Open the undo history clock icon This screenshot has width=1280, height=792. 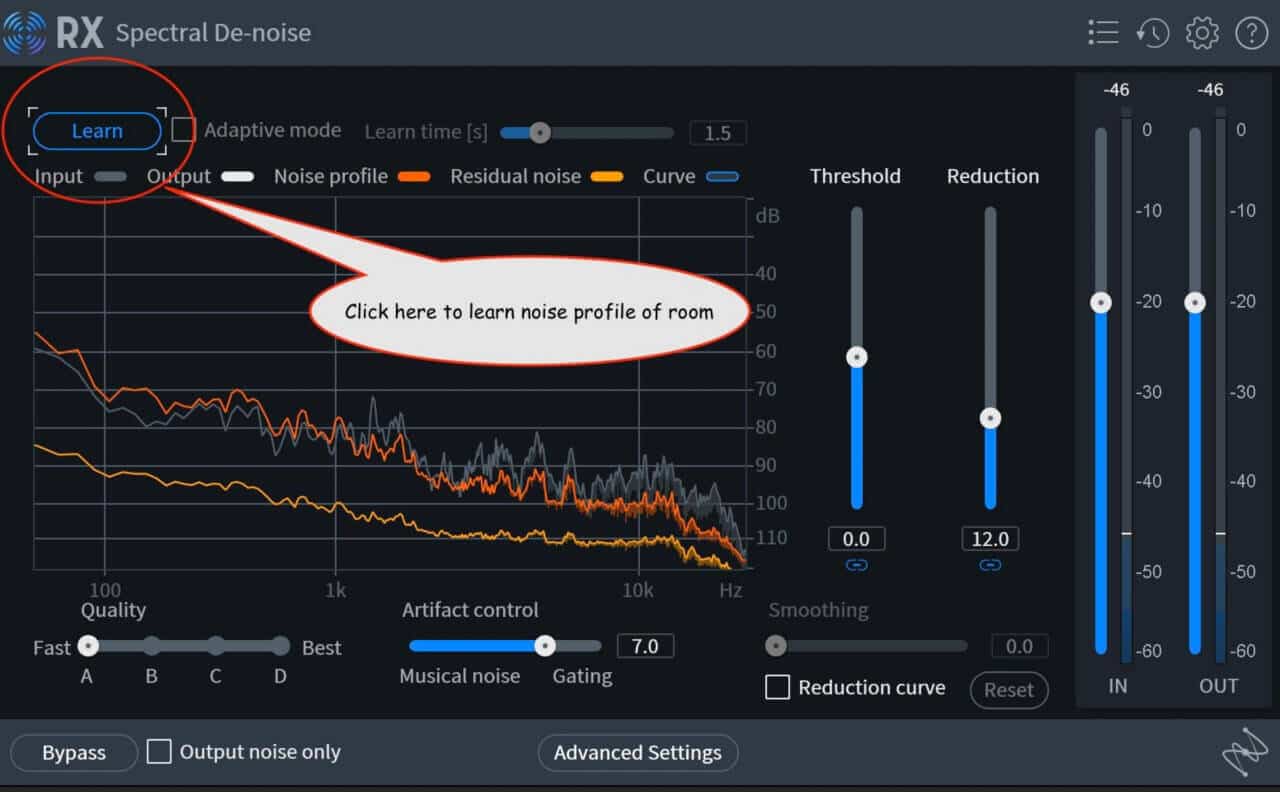tap(1152, 33)
